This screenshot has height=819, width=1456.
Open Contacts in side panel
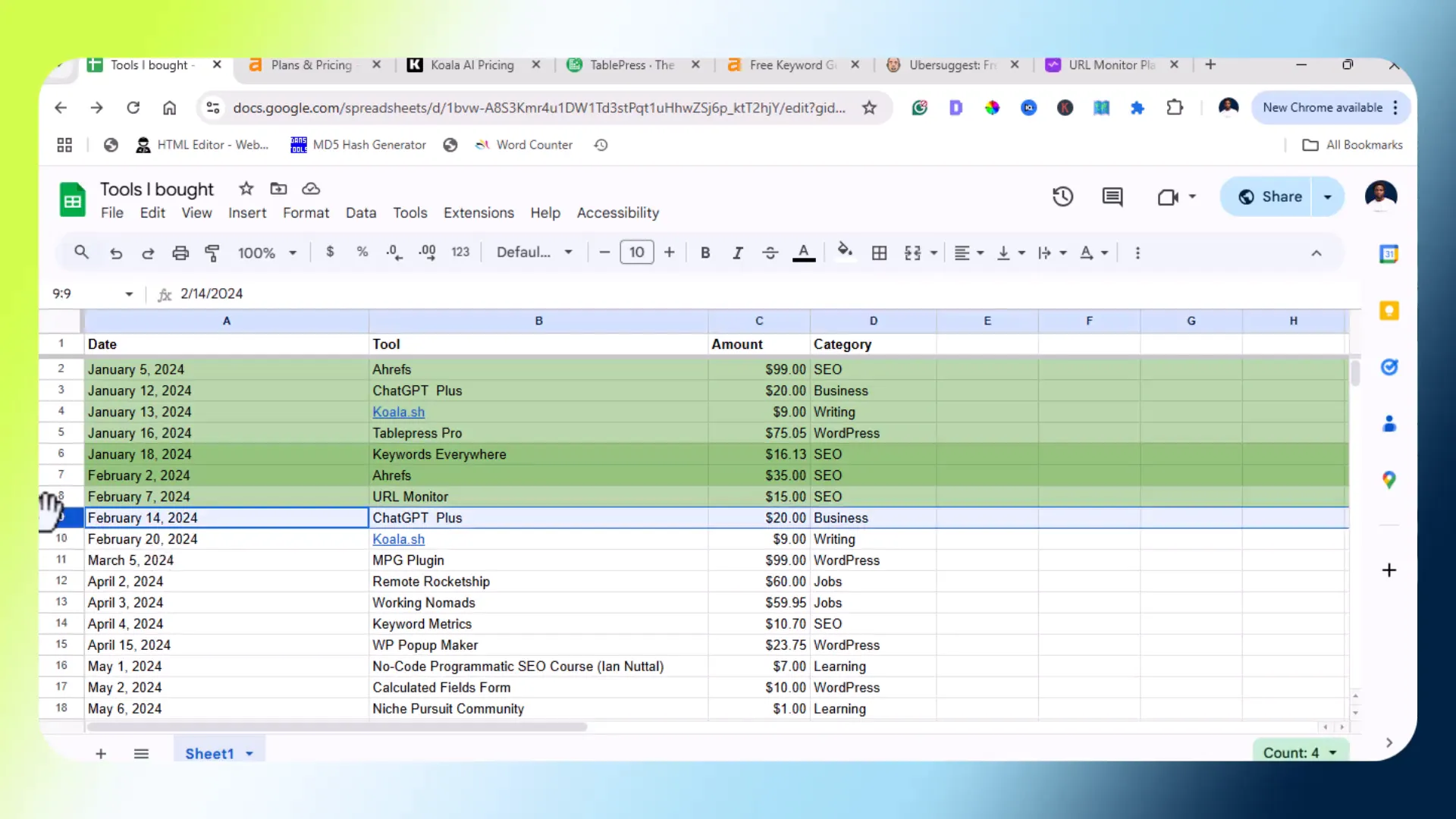(1389, 423)
